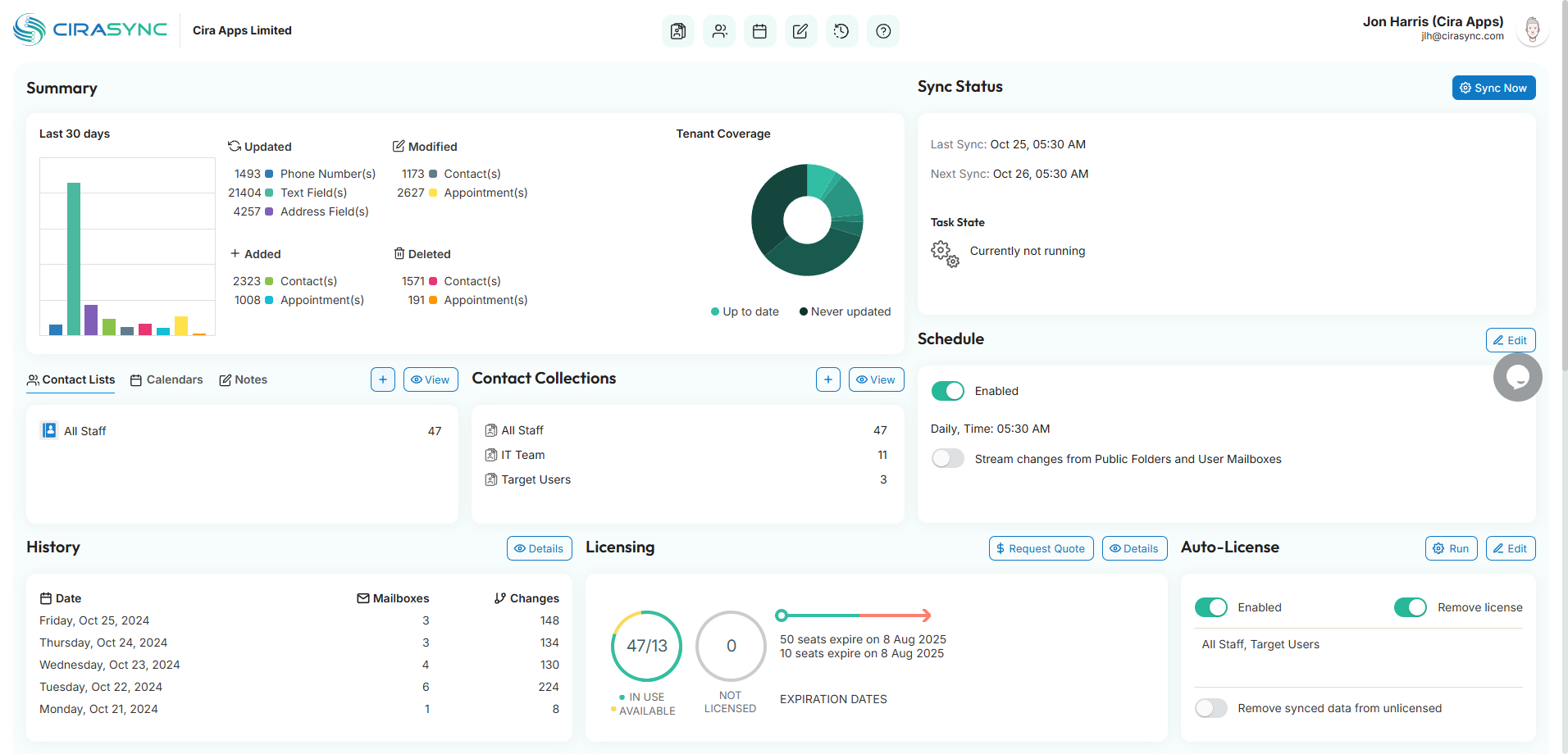The image size is (1568, 754).
Task: Switch to the Notes tab
Action: coord(244,379)
